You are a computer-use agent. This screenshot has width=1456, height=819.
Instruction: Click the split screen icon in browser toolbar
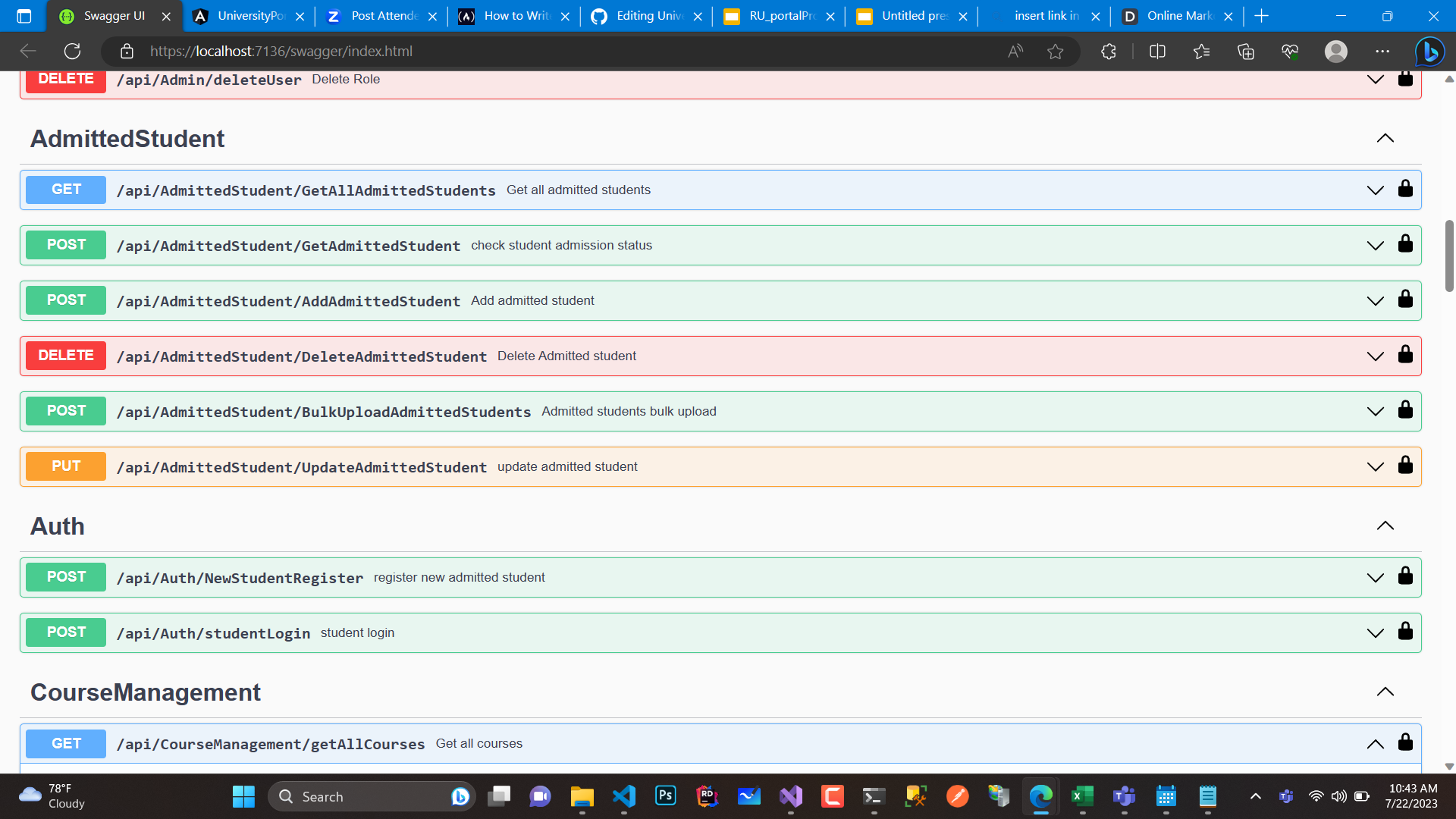click(1157, 51)
